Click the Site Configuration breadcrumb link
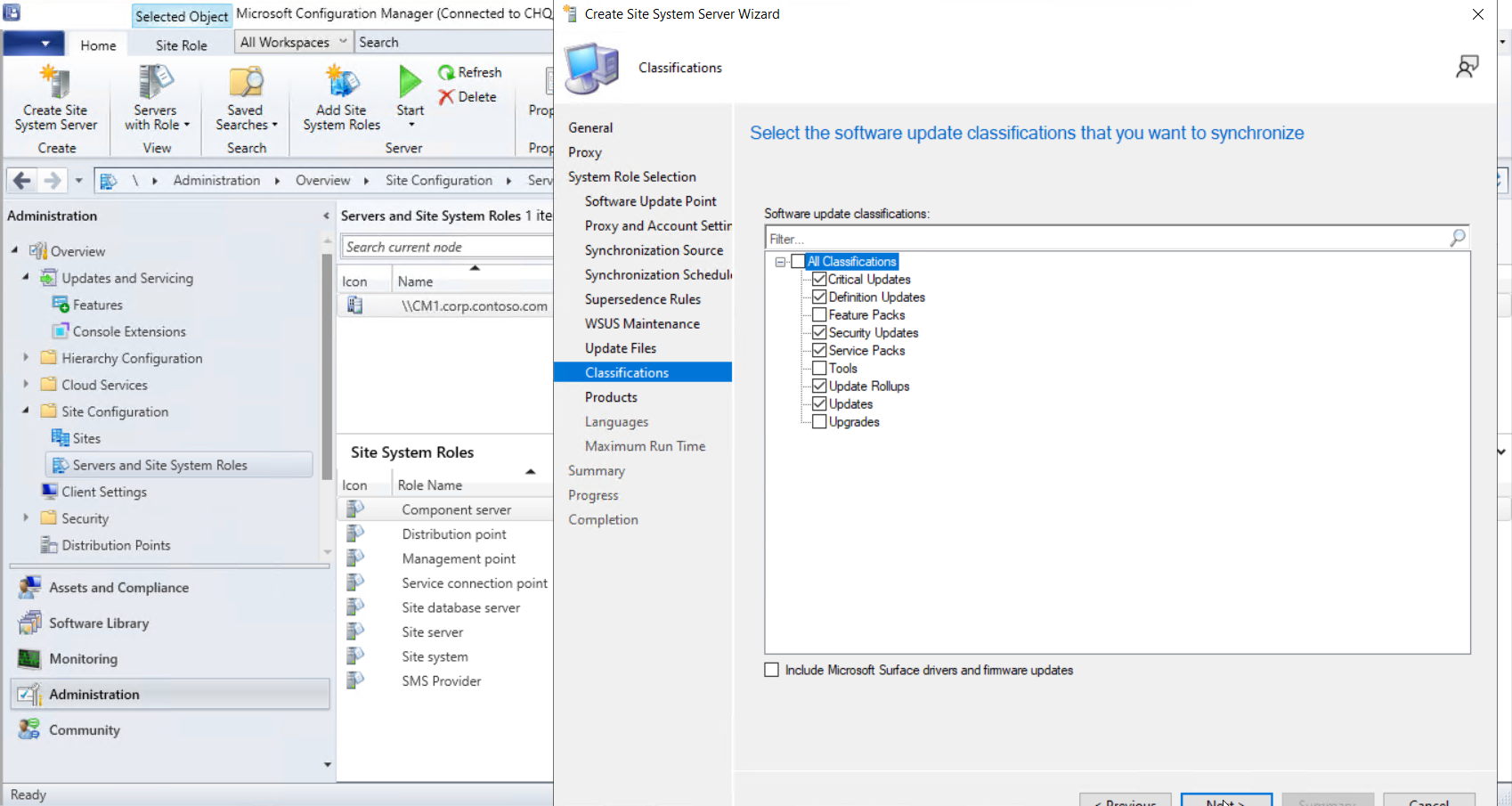The width and height of the screenshot is (1512, 806). [x=439, y=181]
